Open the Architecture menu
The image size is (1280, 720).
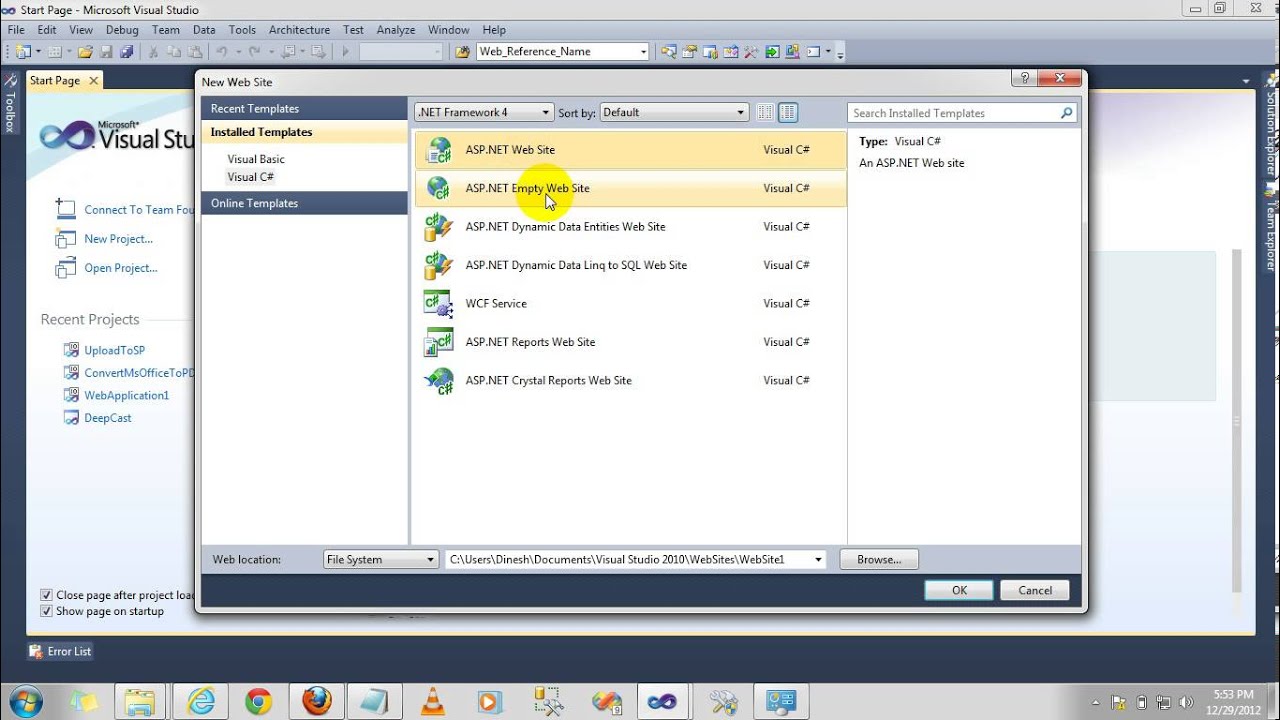(x=299, y=30)
